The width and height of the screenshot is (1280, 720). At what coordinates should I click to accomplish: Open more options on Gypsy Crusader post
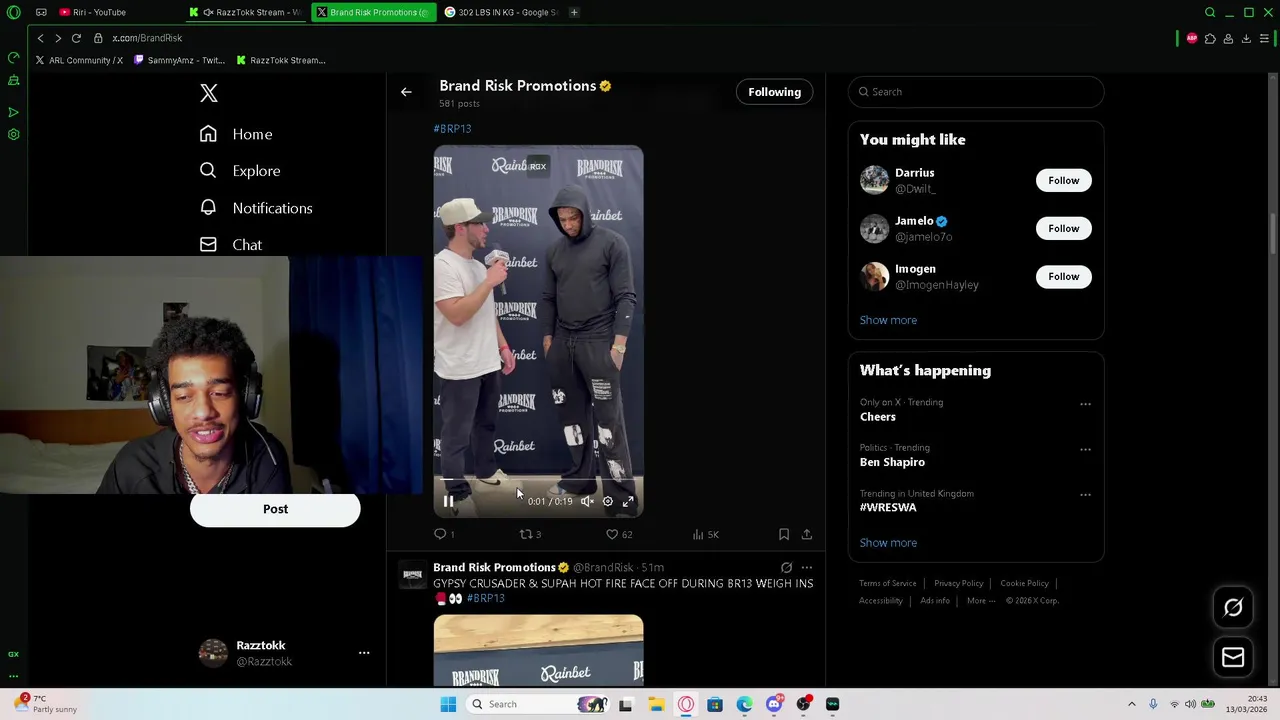807,567
